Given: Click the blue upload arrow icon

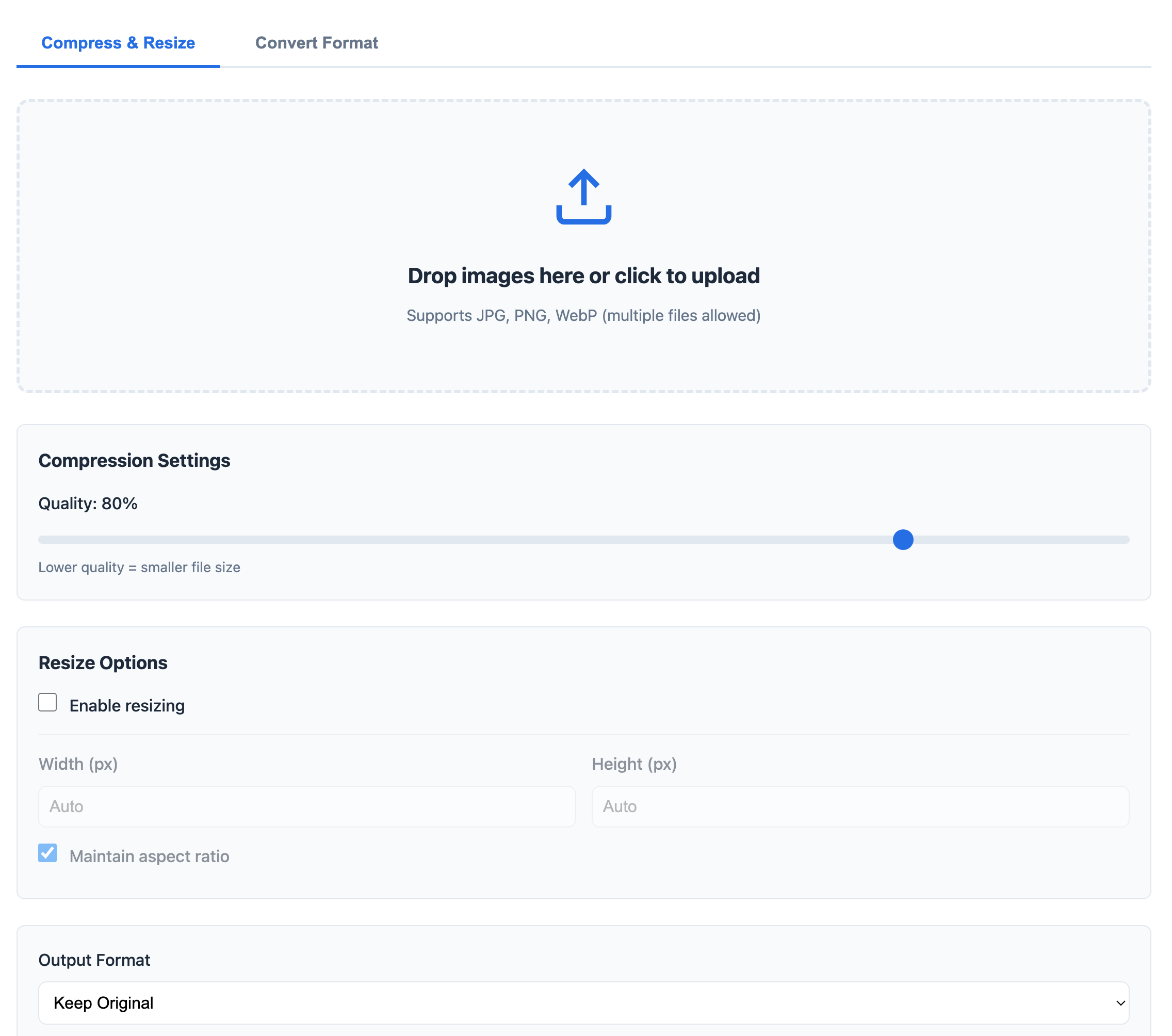Looking at the screenshot, I should click(x=583, y=196).
